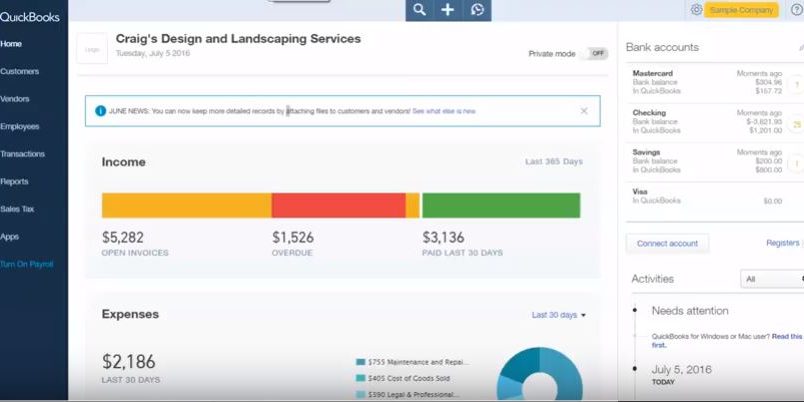Click the green Paid income bar segment

[500, 205]
